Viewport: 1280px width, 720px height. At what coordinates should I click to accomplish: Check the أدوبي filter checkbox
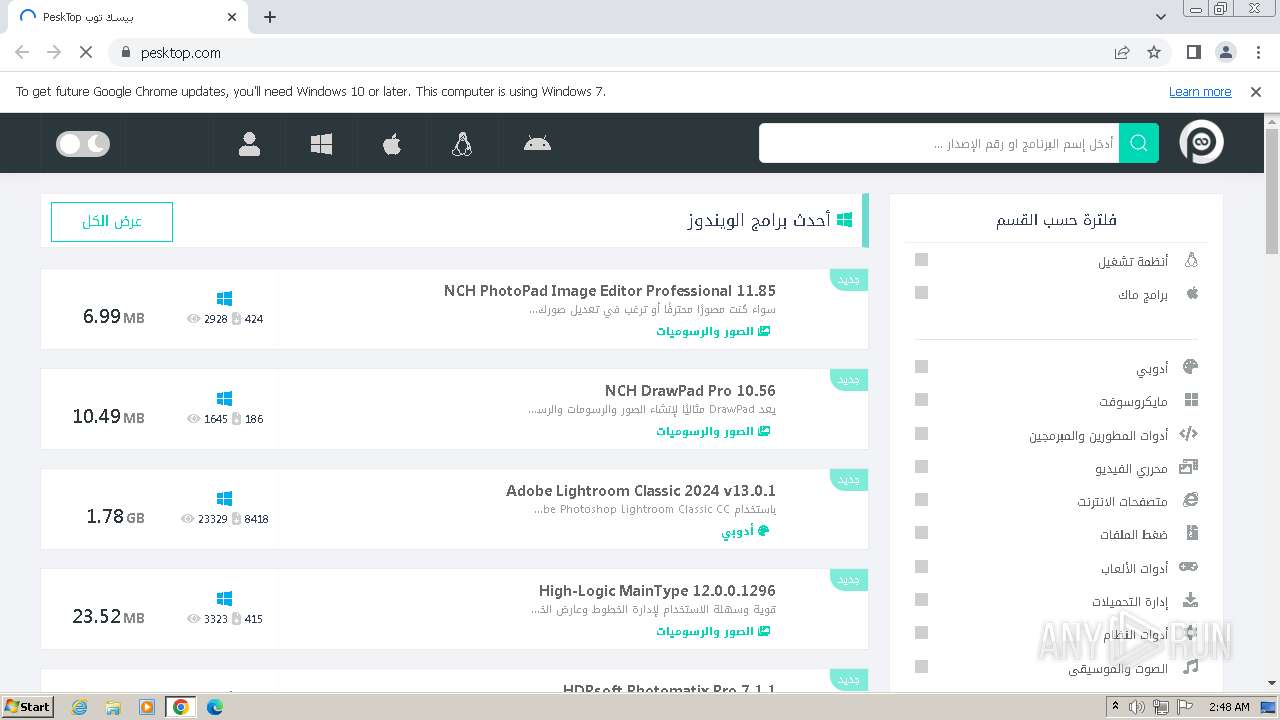point(921,367)
